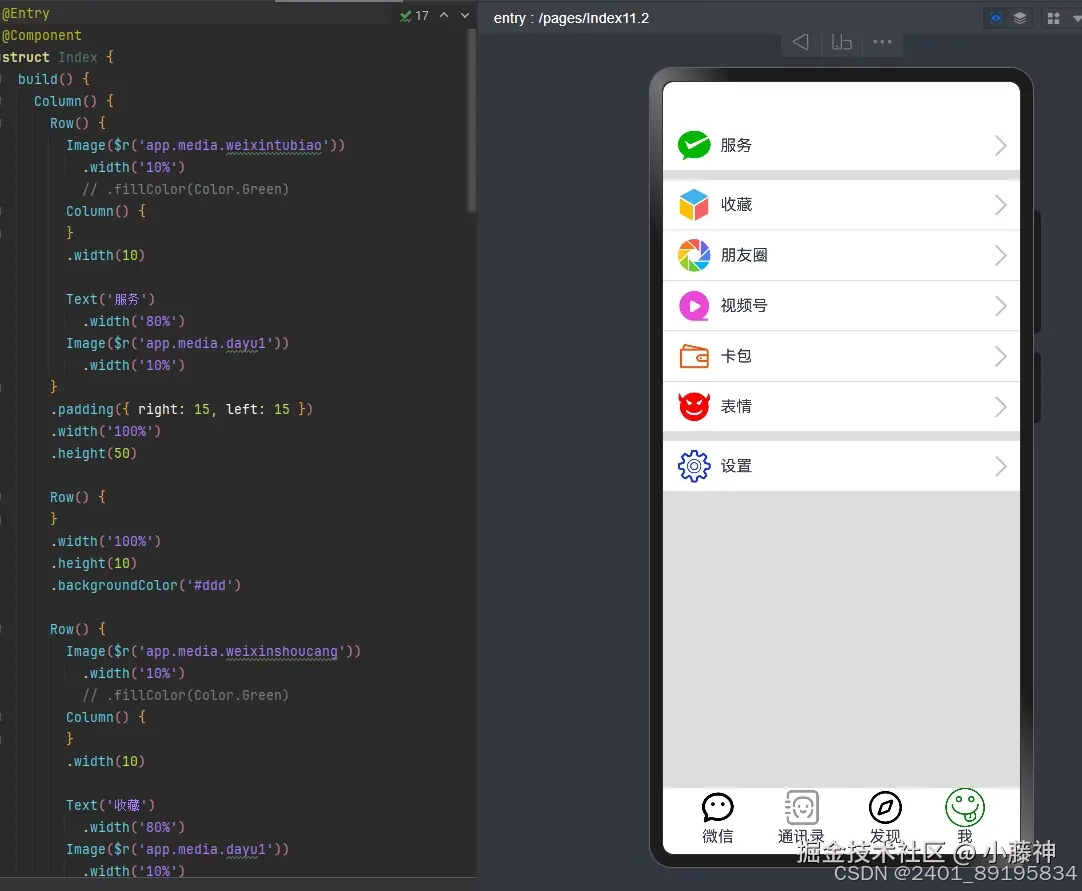The height and width of the screenshot is (891, 1082).
Task: Click the .backgroundColor('#ddd') code line
Action: pyautogui.click(x=146, y=585)
